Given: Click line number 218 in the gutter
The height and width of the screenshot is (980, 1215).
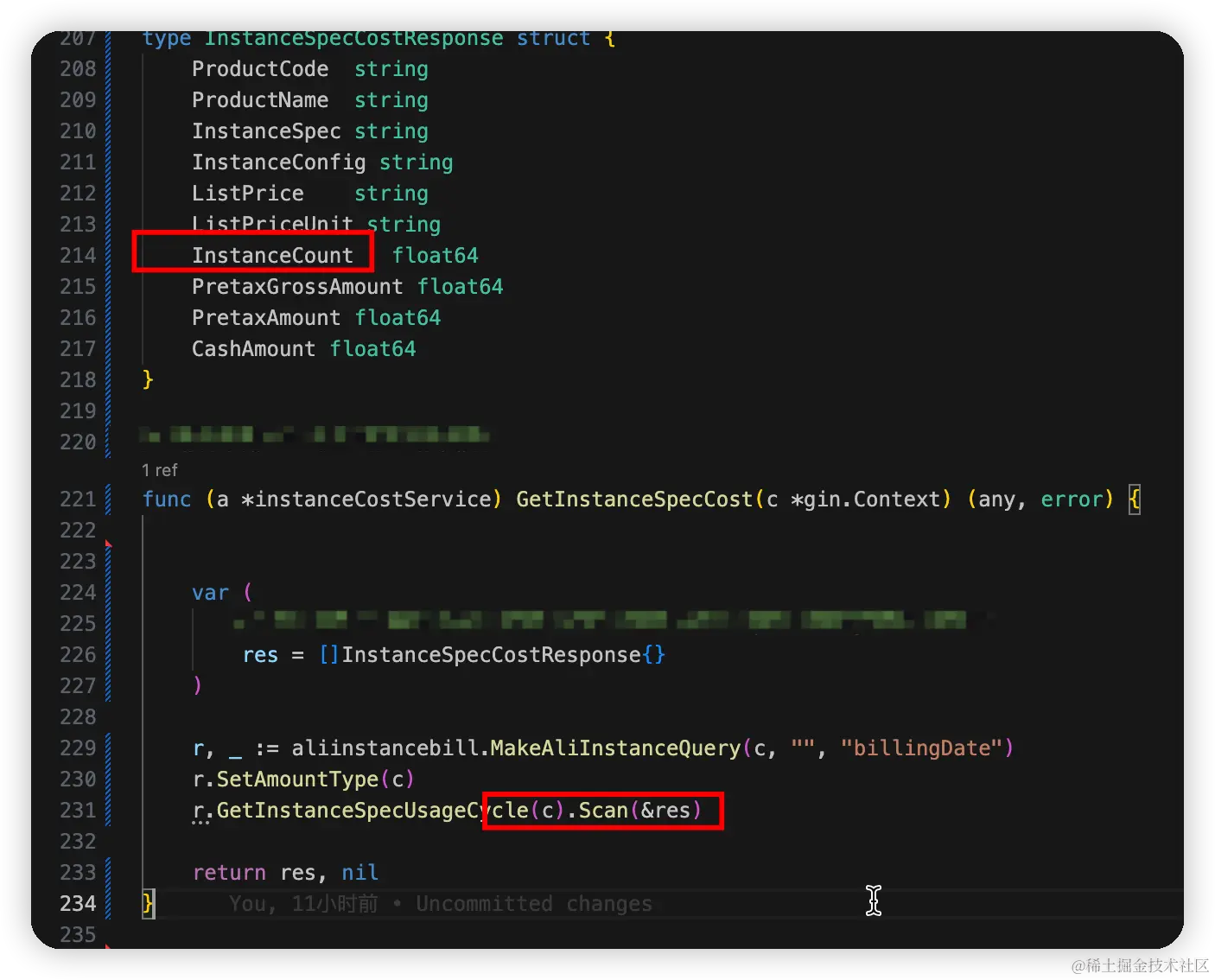Looking at the screenshot, I should coord(78,380).
